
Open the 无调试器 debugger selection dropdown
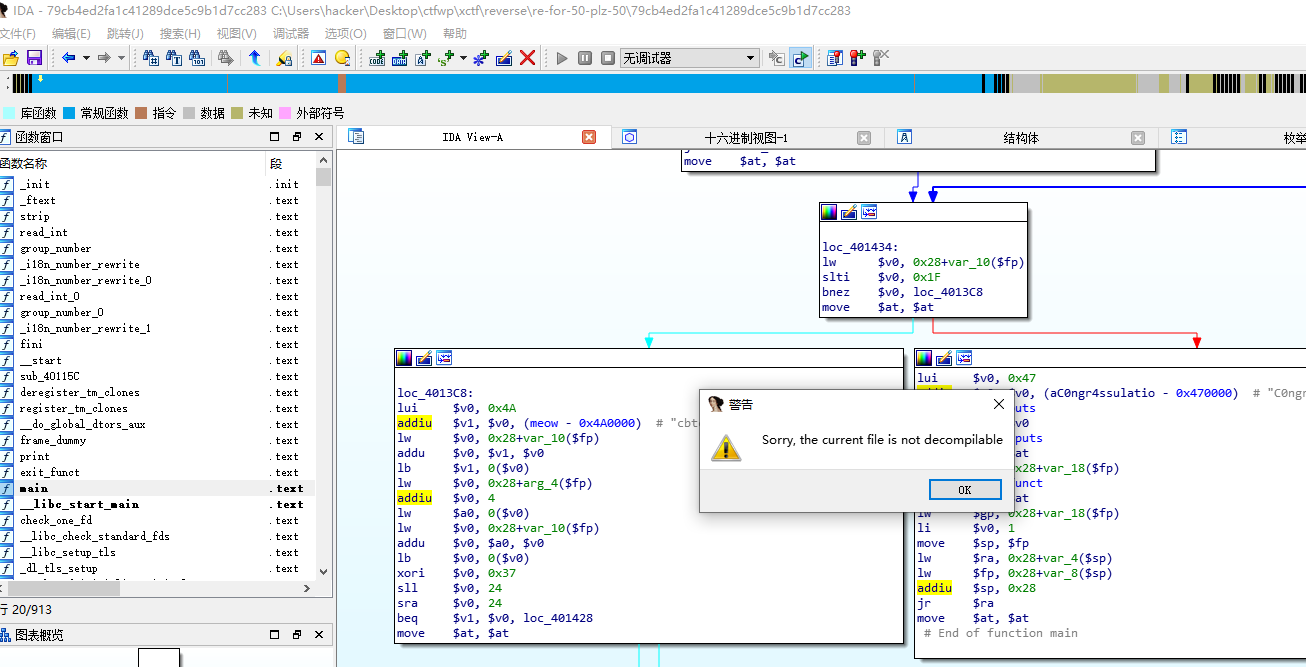[690, 58]
